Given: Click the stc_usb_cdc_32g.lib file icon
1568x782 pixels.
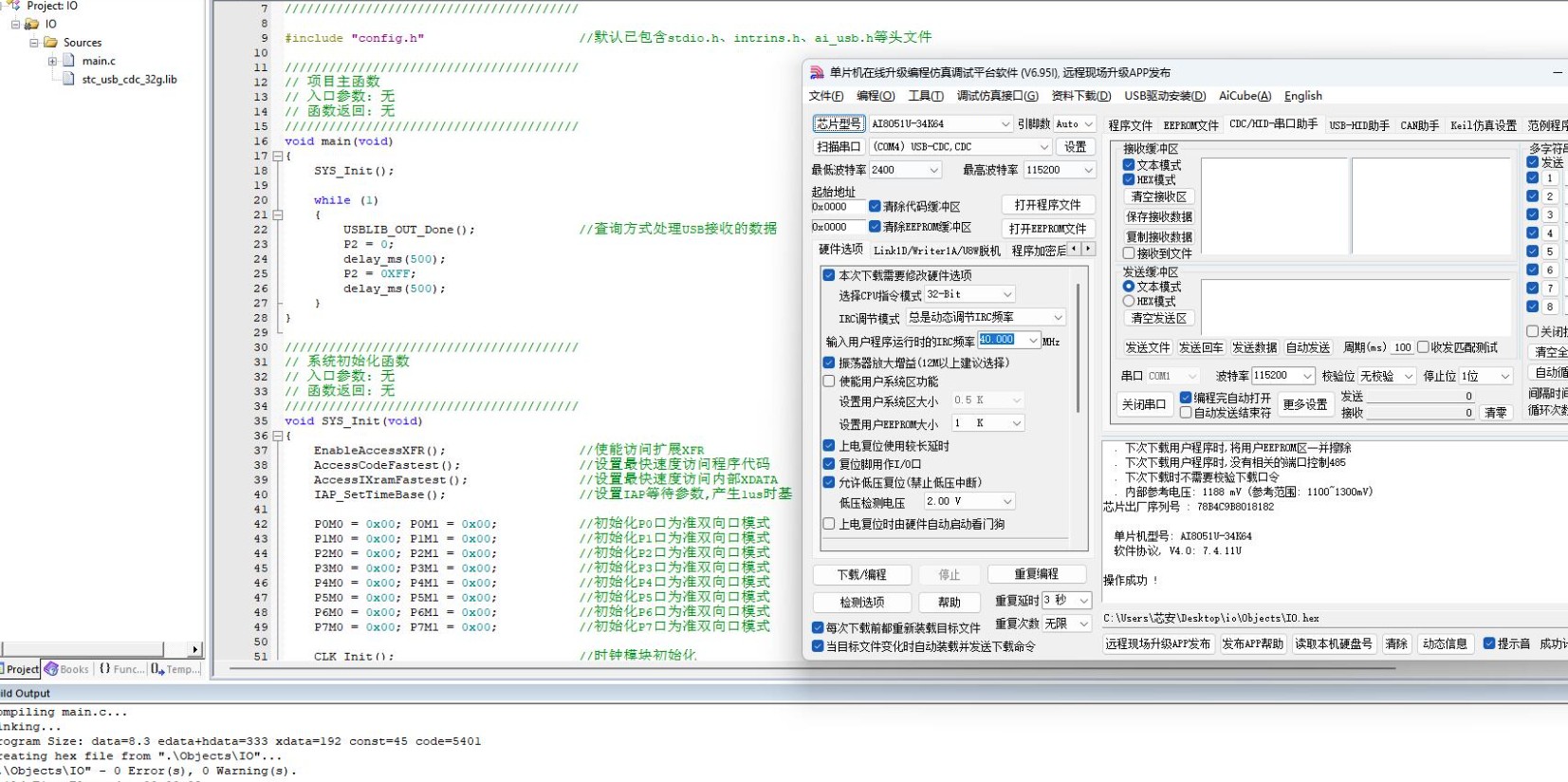Looking at the screenshot, I should point(68,79).
